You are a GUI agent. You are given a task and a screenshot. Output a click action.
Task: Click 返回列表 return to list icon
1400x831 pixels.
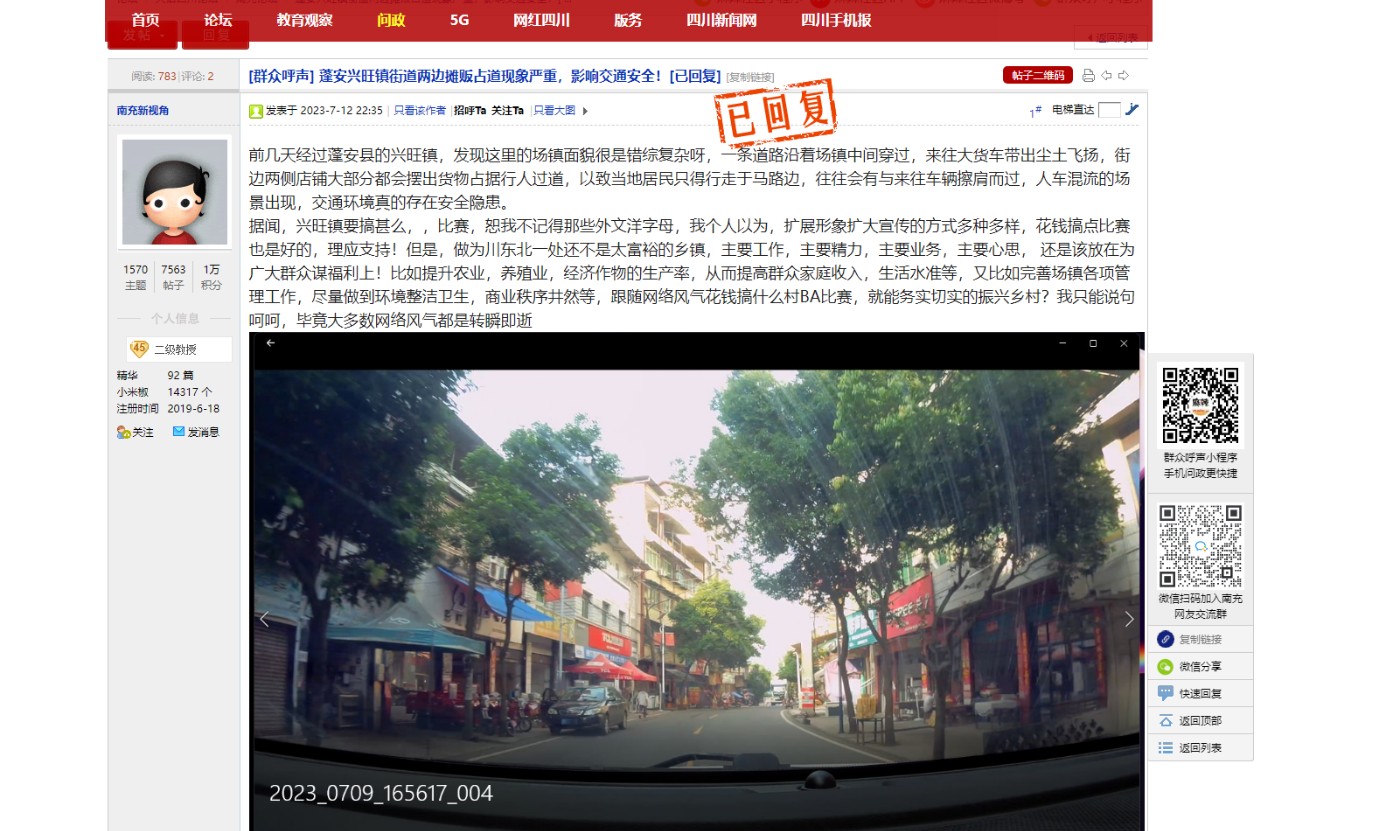click(x=1165, y=748)
